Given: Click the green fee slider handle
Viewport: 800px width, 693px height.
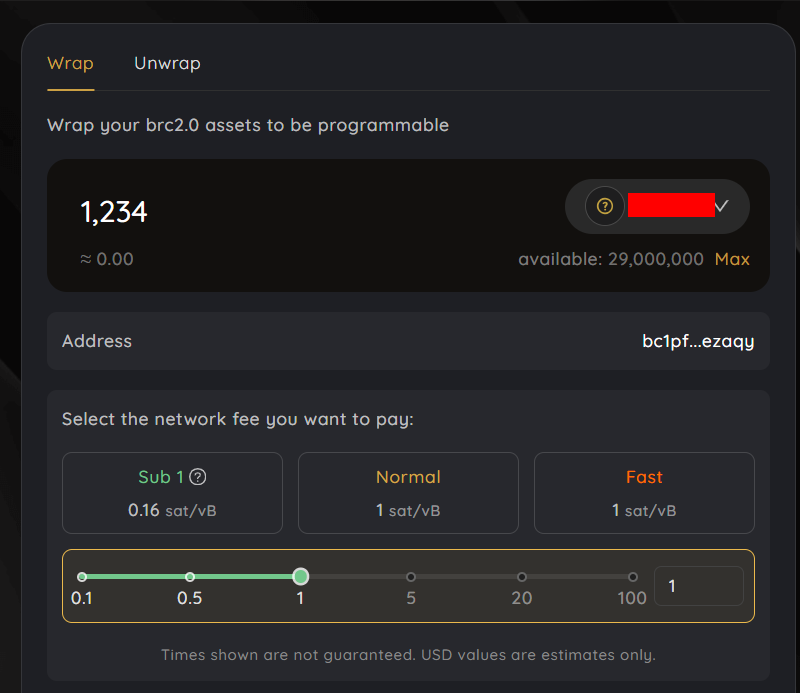Looking at the screenshot, I should pos(300,576).
